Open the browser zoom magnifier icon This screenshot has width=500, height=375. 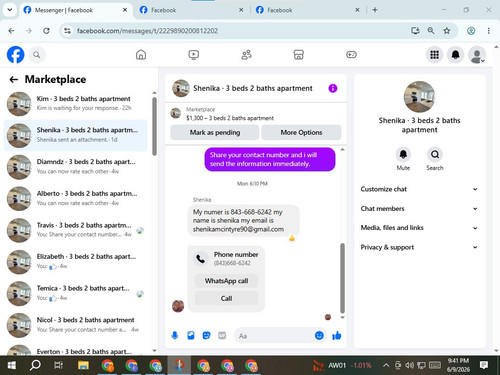[x=431, y=31]
